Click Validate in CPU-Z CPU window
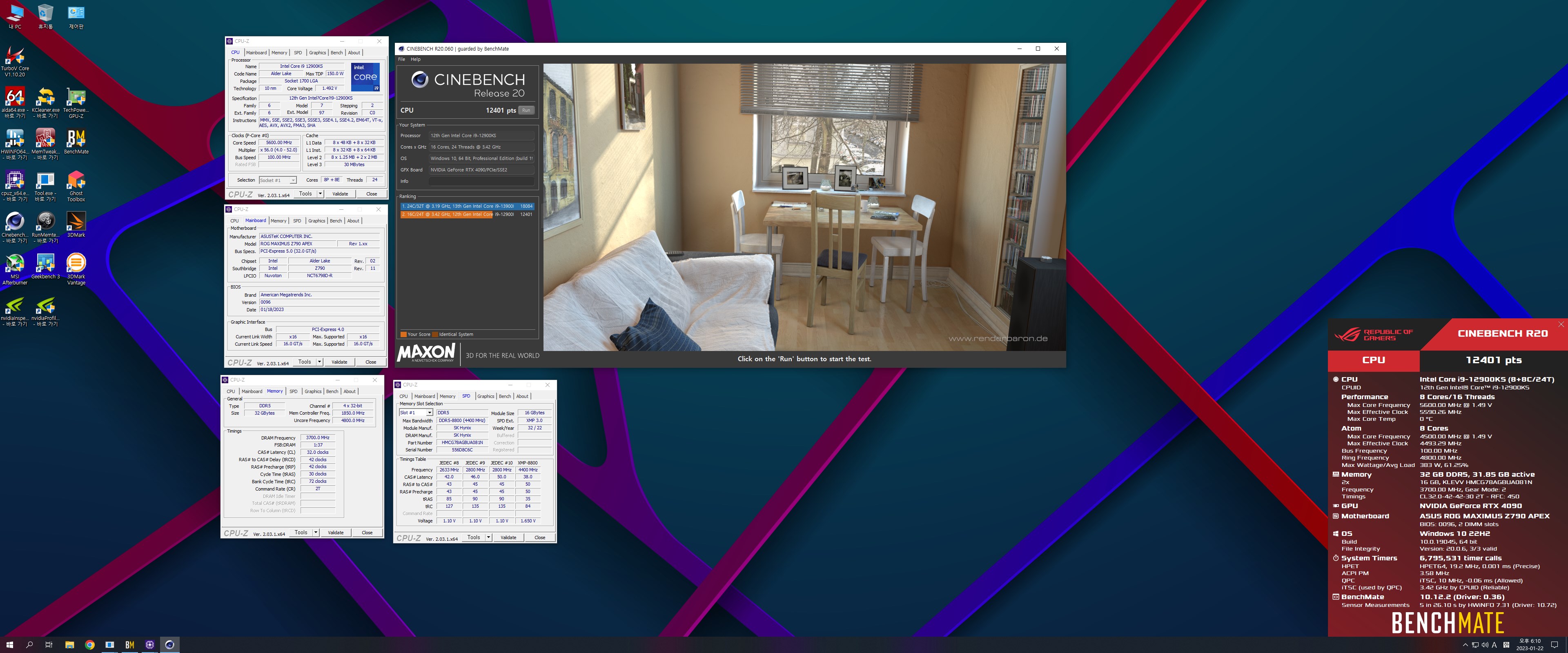This screenshot has width=1568, height=653. [340, 193]
